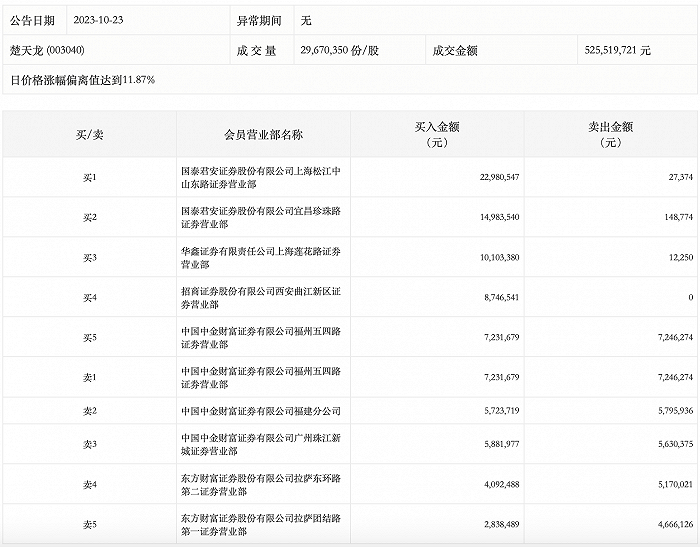Click the 成交量 29,670,350 value cell
The width and height of the screenshot is (700, 547).
pos(339,50)
